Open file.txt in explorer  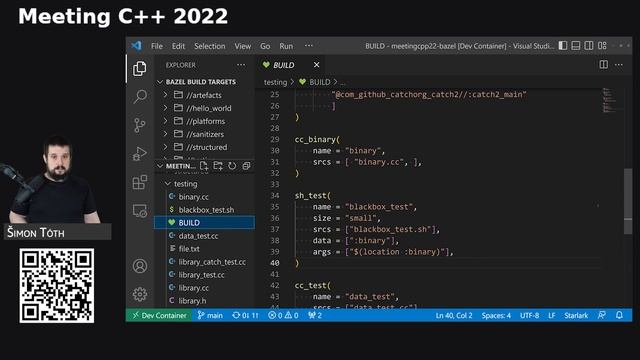[204, 249]
